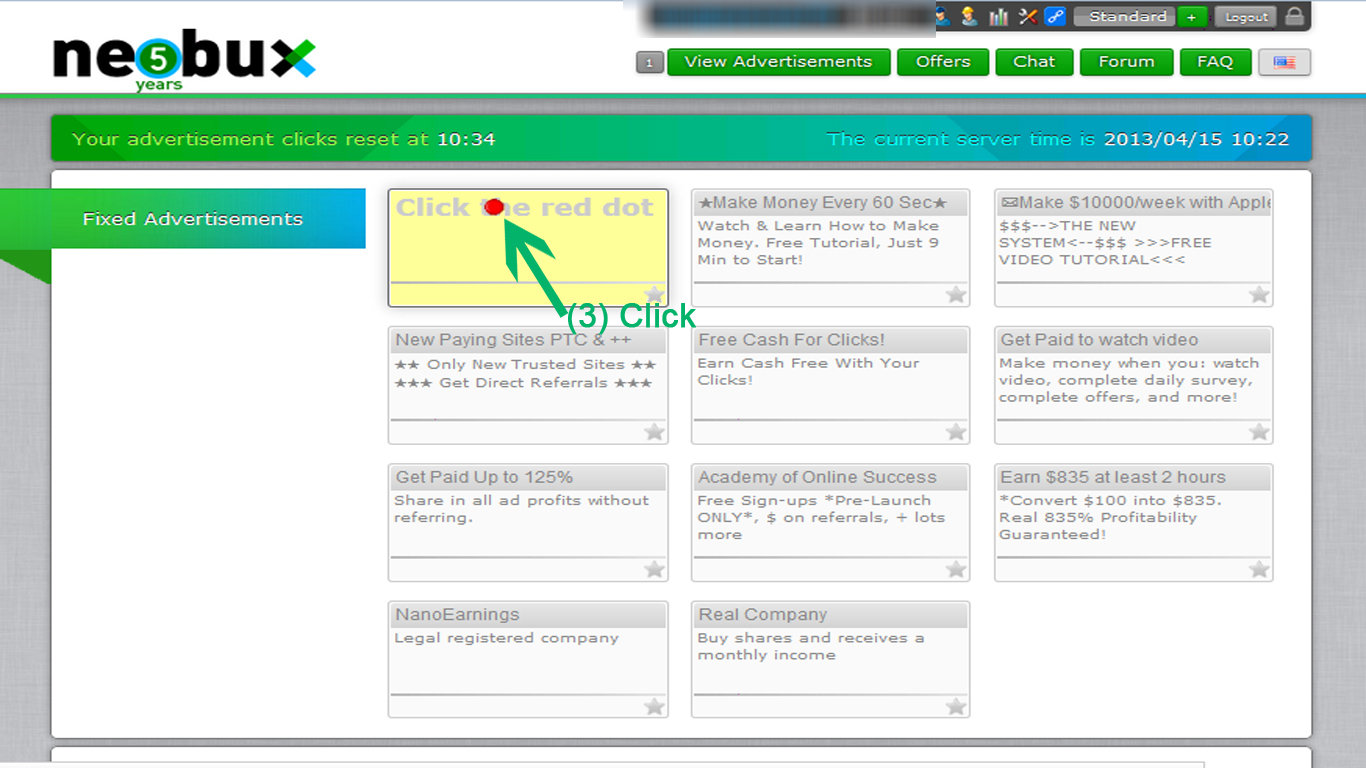Viewport: 1366px width, 768px height.
Task: Star the 'Get Paid Up to 125%' ad
Action: [x=654, y=568]
